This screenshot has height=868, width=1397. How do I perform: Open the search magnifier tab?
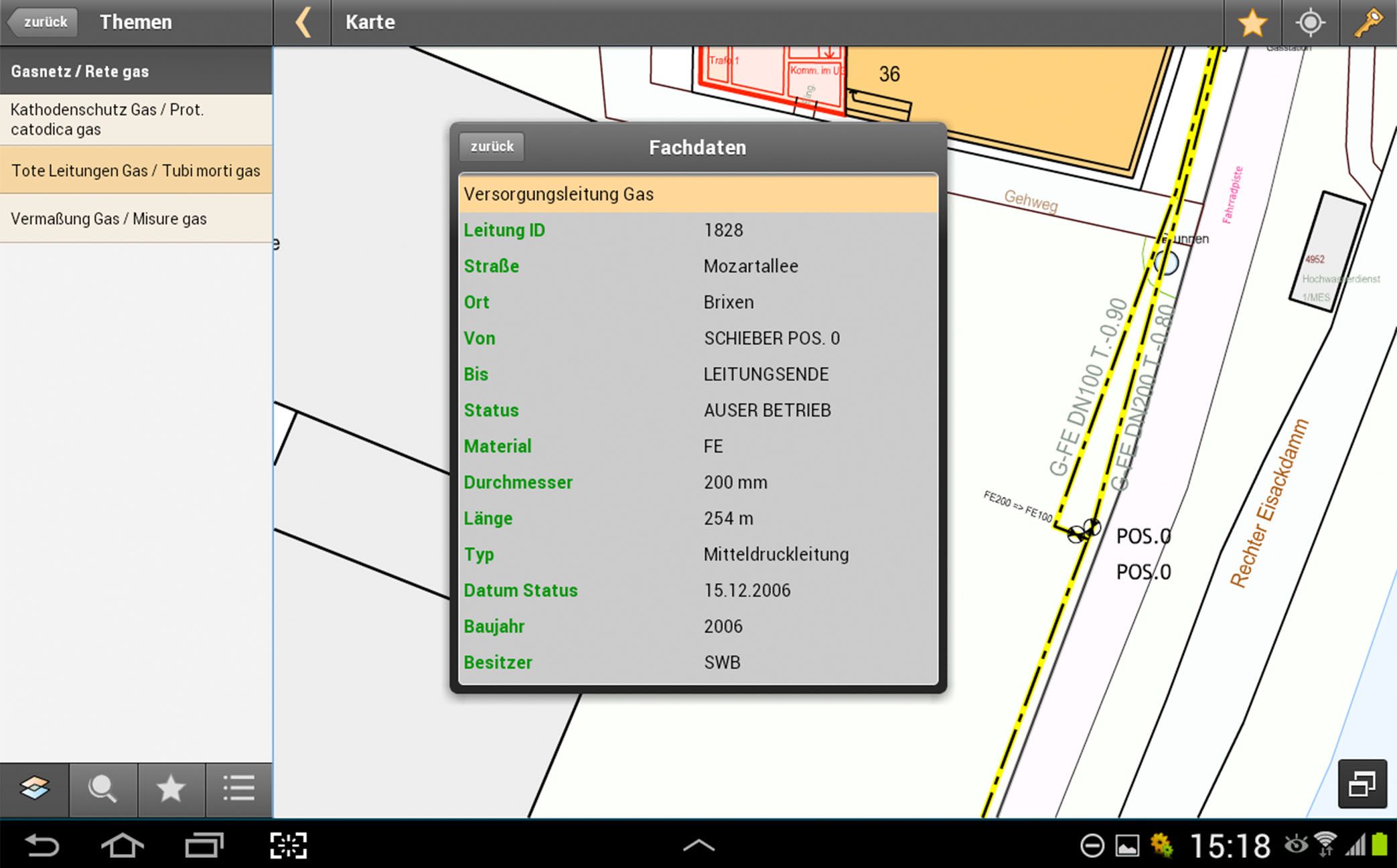pos(103,788)
